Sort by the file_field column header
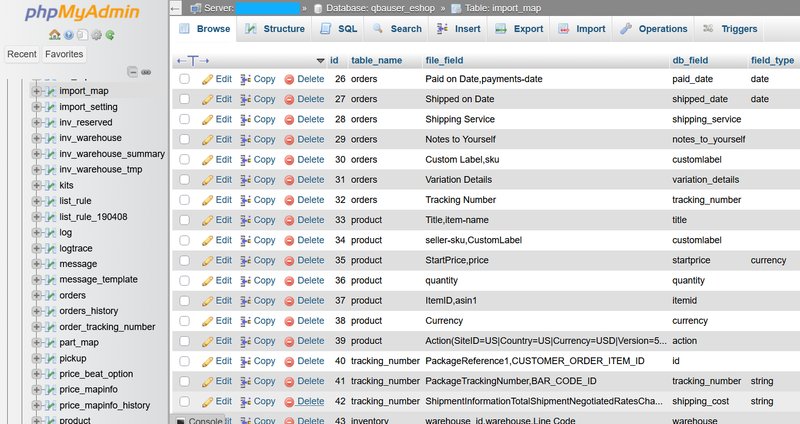Viewport: 800px width, 424px height. 444,60
